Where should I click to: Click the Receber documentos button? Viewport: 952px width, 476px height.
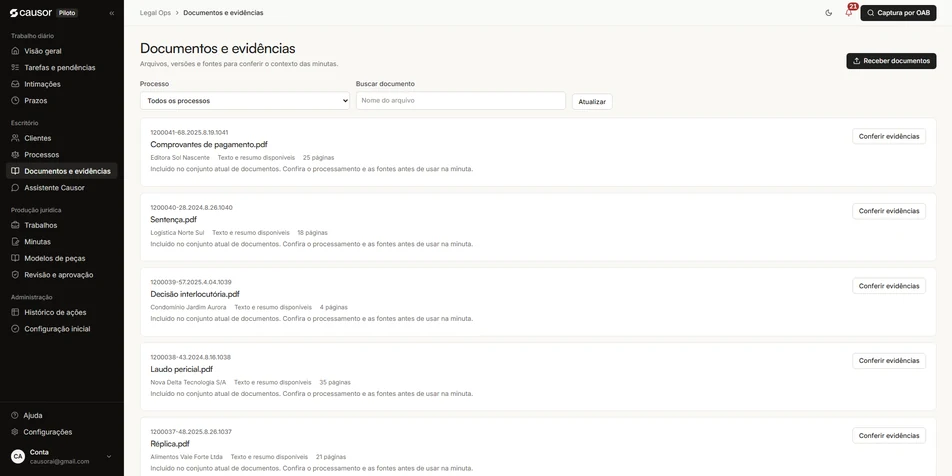[x=891, y=61]
